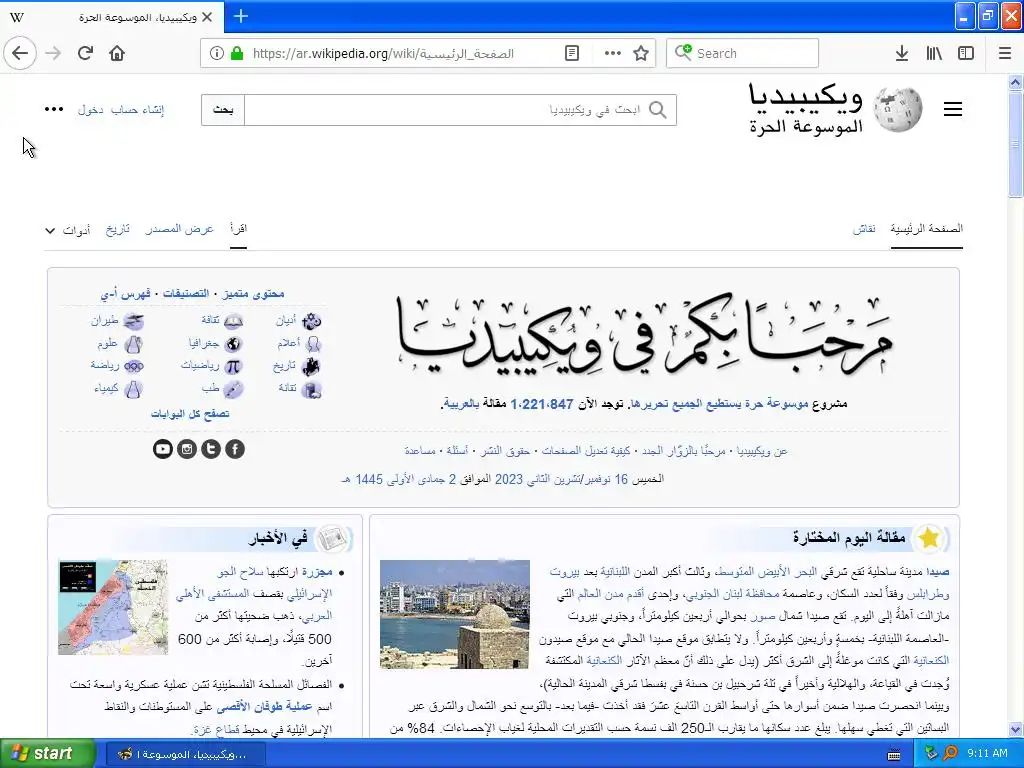Open the رياضة olympic rings icon
The image size is (1024, 768).
[133, 366]
